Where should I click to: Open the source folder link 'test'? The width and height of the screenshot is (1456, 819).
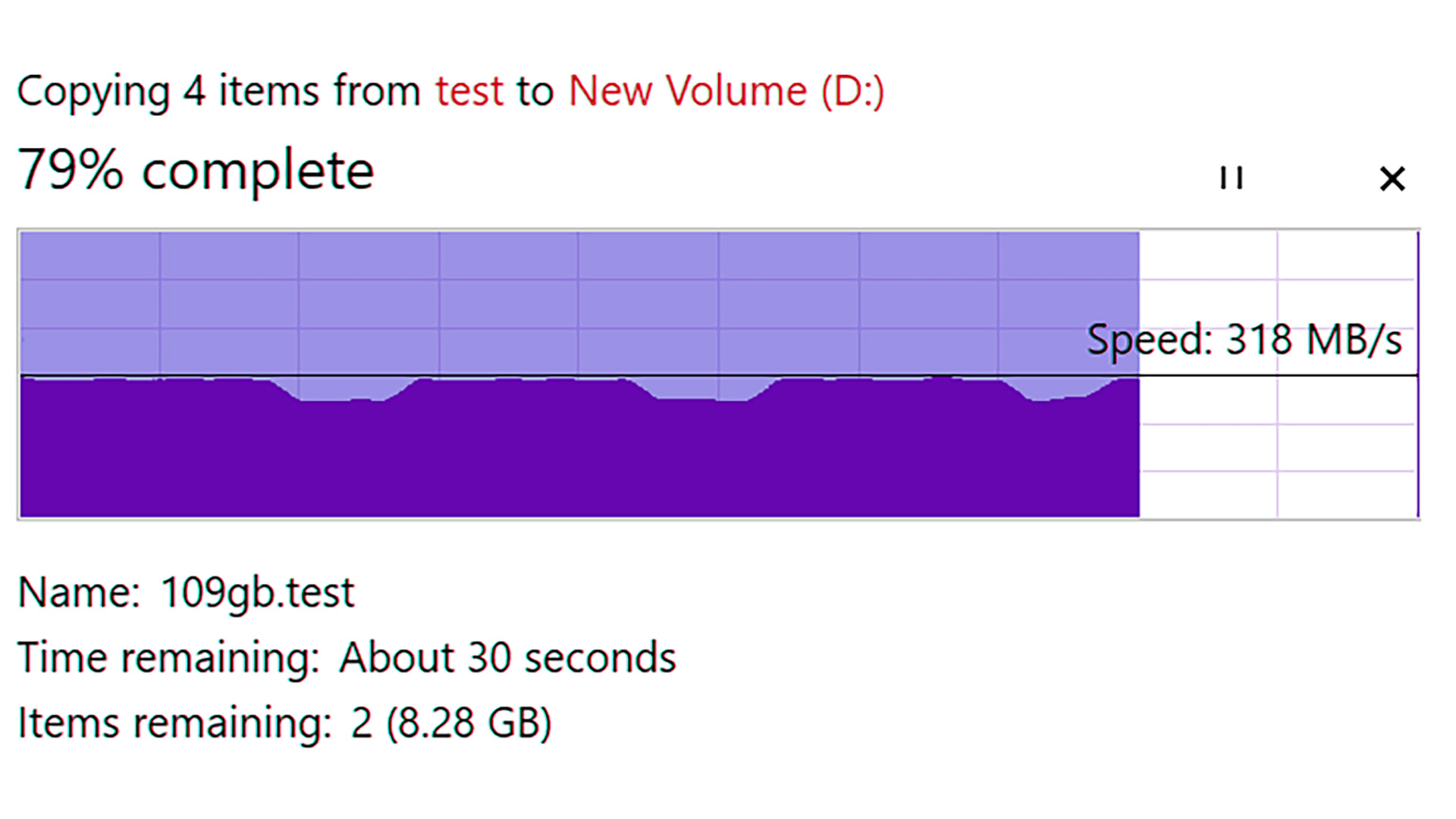pyautogui.click(x=469, y=91)
